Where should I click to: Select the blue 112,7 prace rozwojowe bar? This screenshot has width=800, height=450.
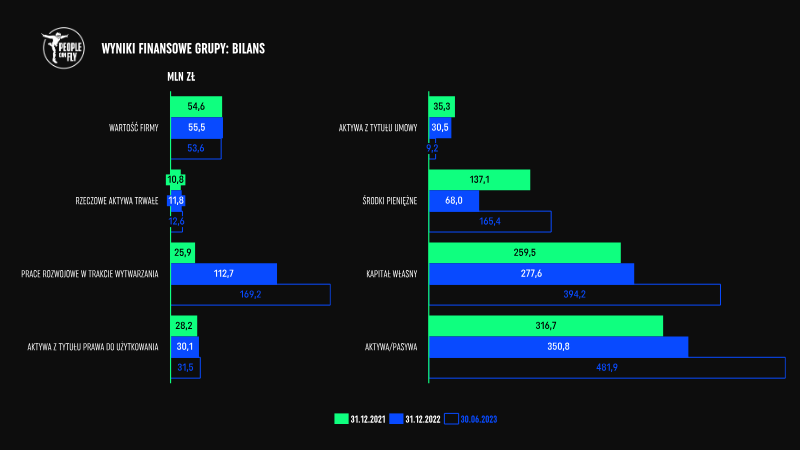(x=224, y=273)
